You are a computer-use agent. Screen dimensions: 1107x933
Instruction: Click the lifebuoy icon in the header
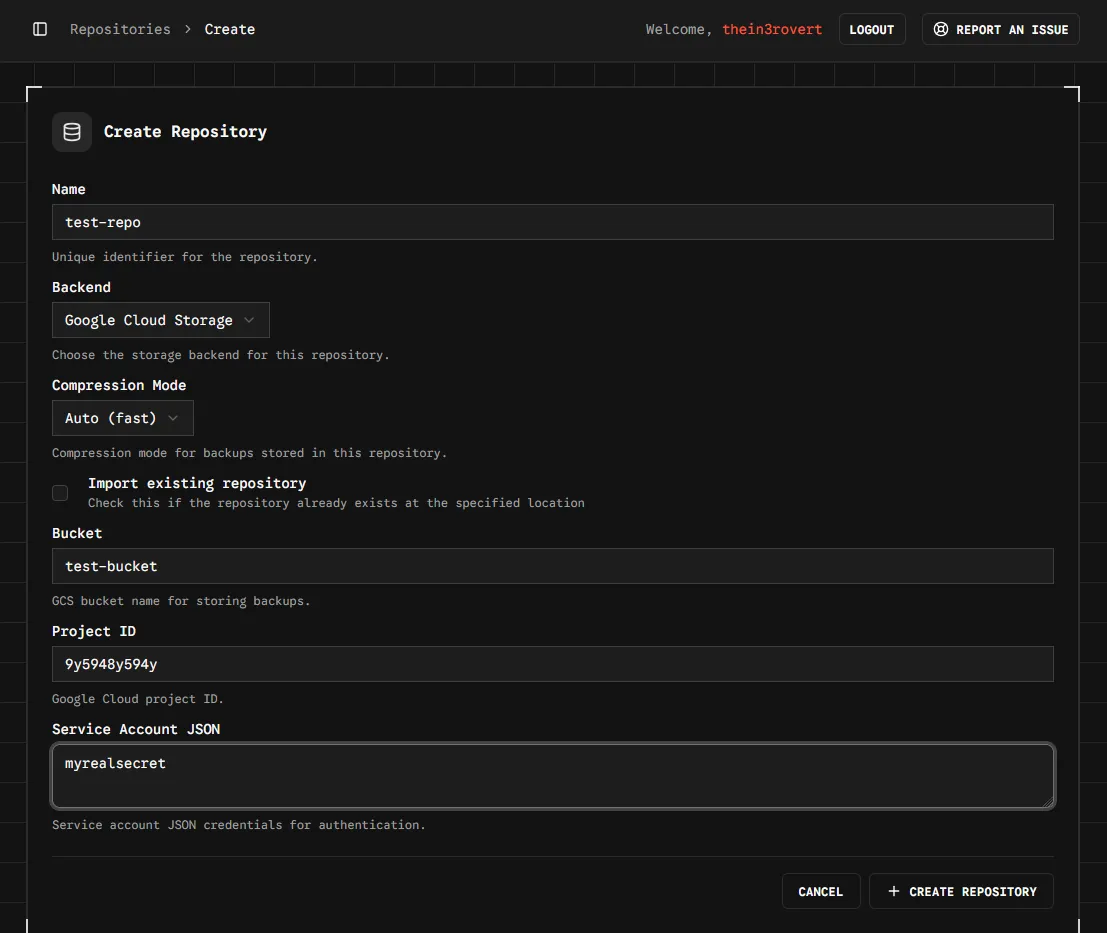click(940, 29)
